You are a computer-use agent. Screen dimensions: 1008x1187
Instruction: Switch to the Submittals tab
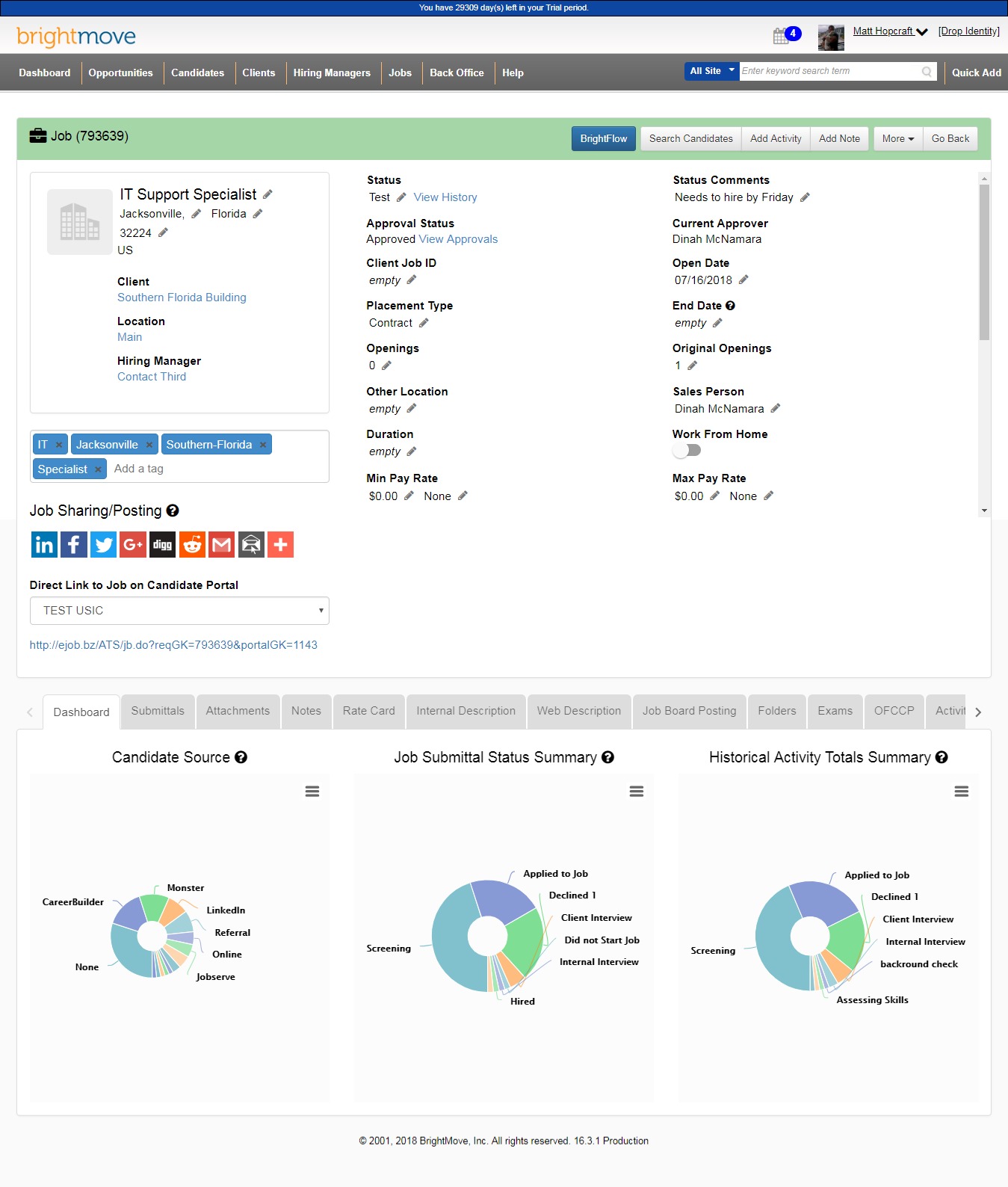(x=158, y=711)
